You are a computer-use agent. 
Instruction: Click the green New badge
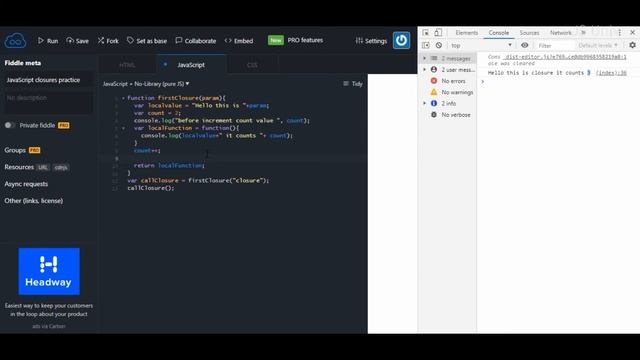point(276,40)
